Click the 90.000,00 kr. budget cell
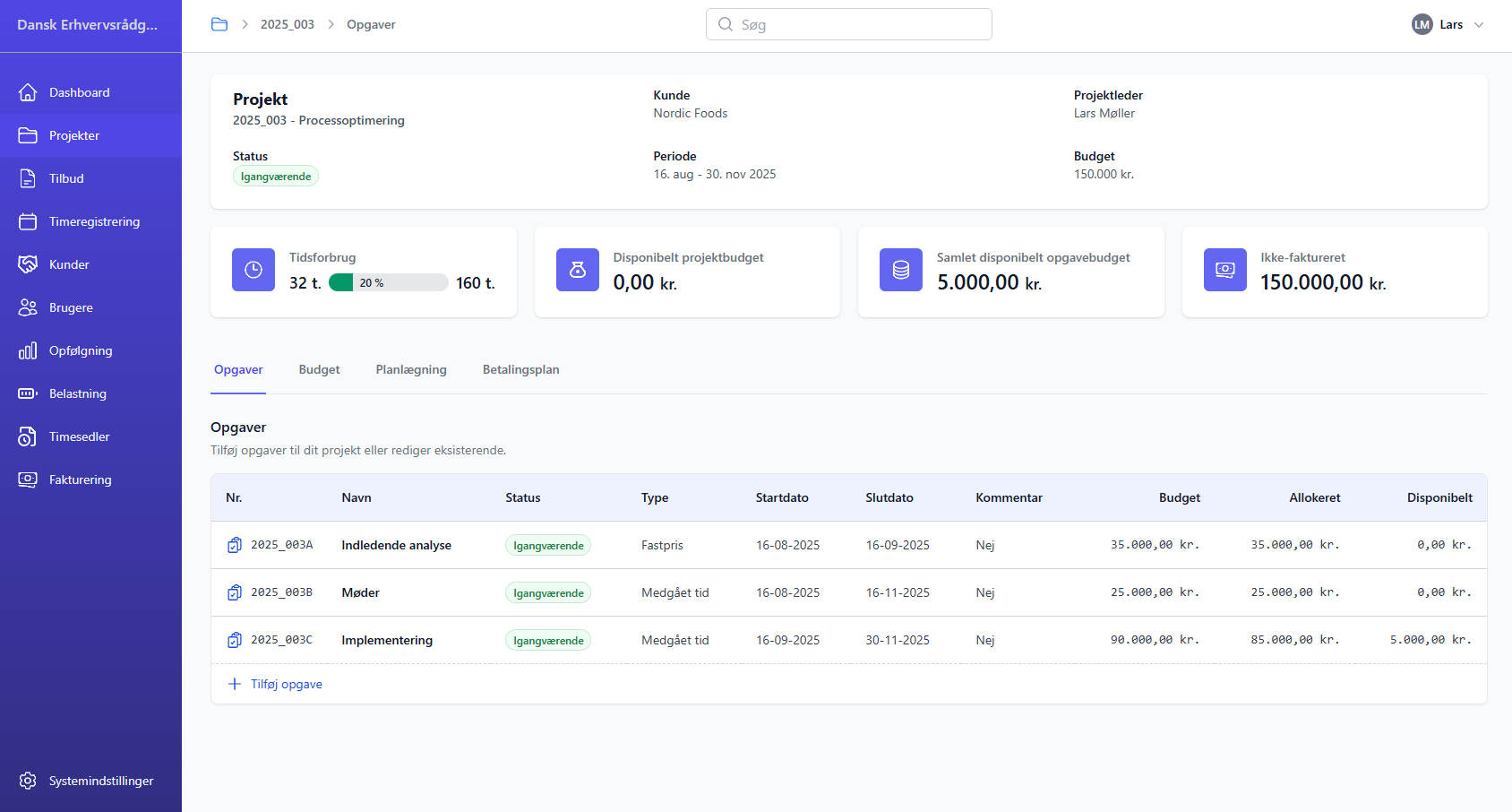Screen dimensions: 1512x812 tap(1155, 640)
